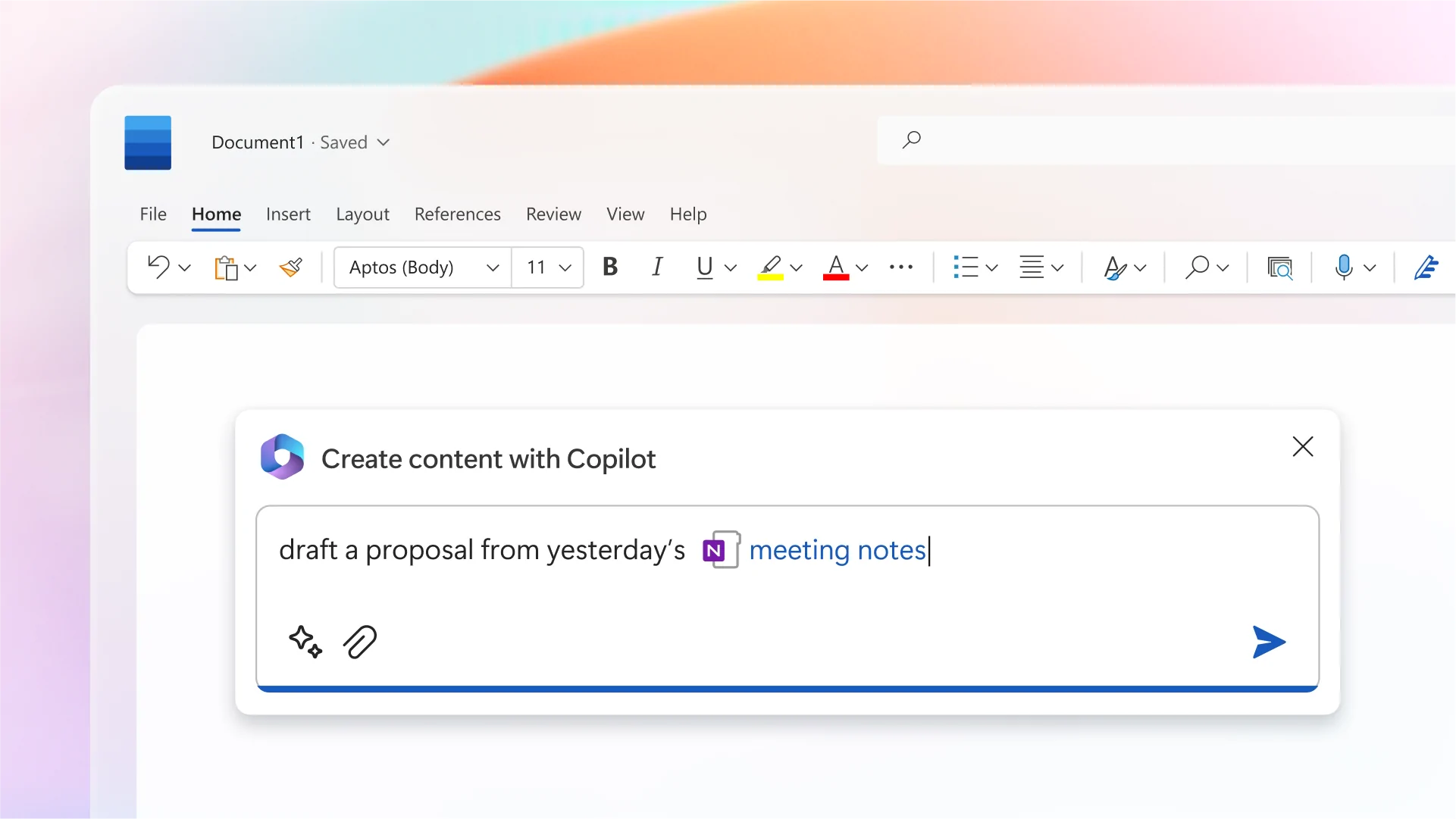1456x819 pixels.
Task: Click the sparkle prompt suggestions icon
Action: (x=305, y=642)
